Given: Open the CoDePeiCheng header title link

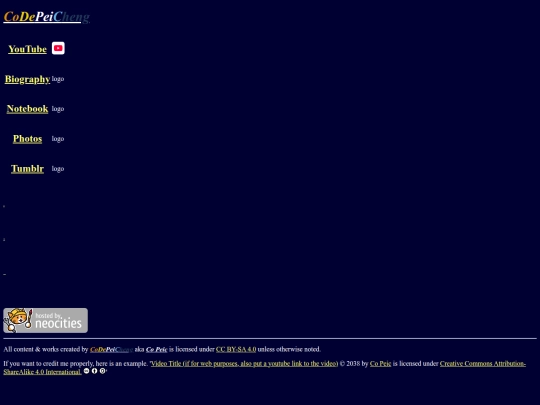Looking at the screenshot, I should pos(46,17).
